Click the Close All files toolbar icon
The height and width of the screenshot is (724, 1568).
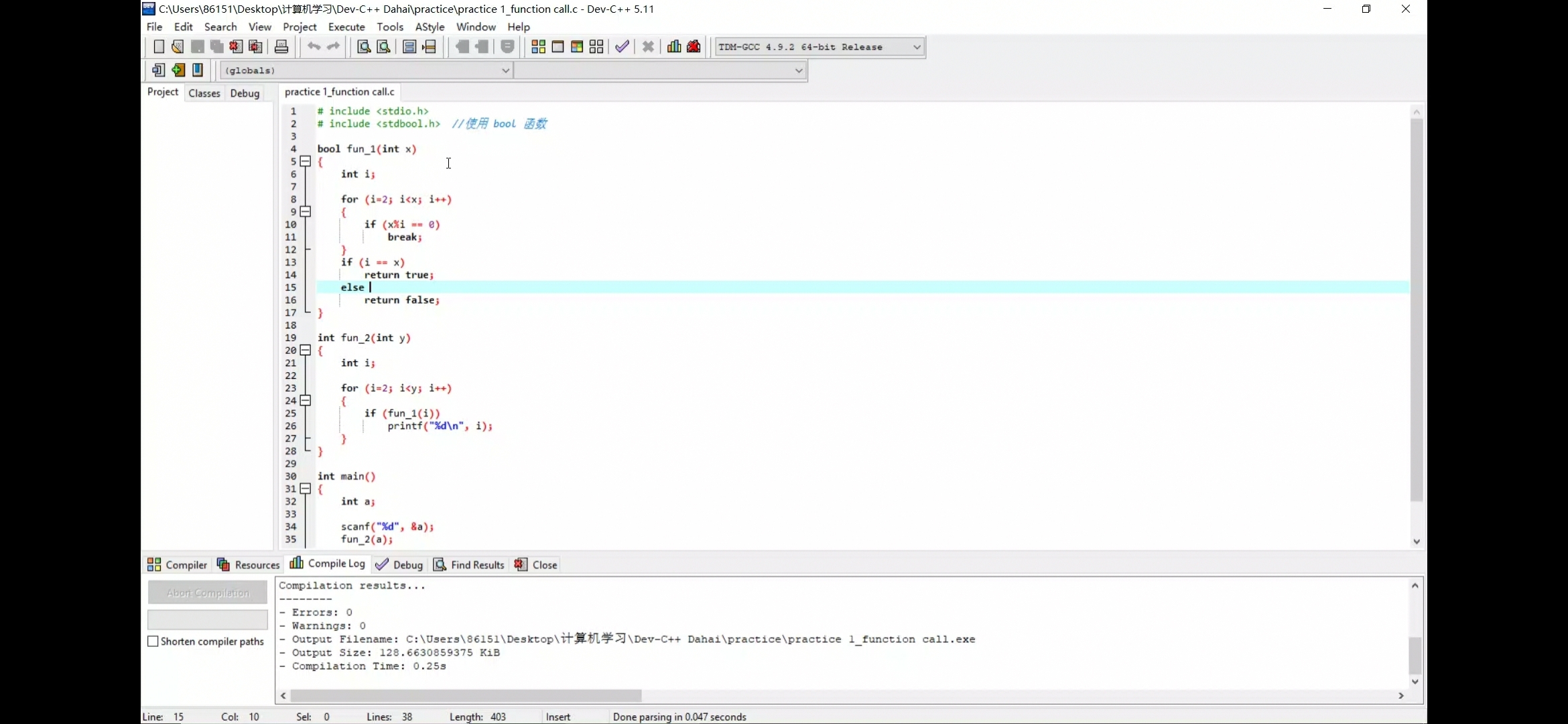[x=255, y=47]
